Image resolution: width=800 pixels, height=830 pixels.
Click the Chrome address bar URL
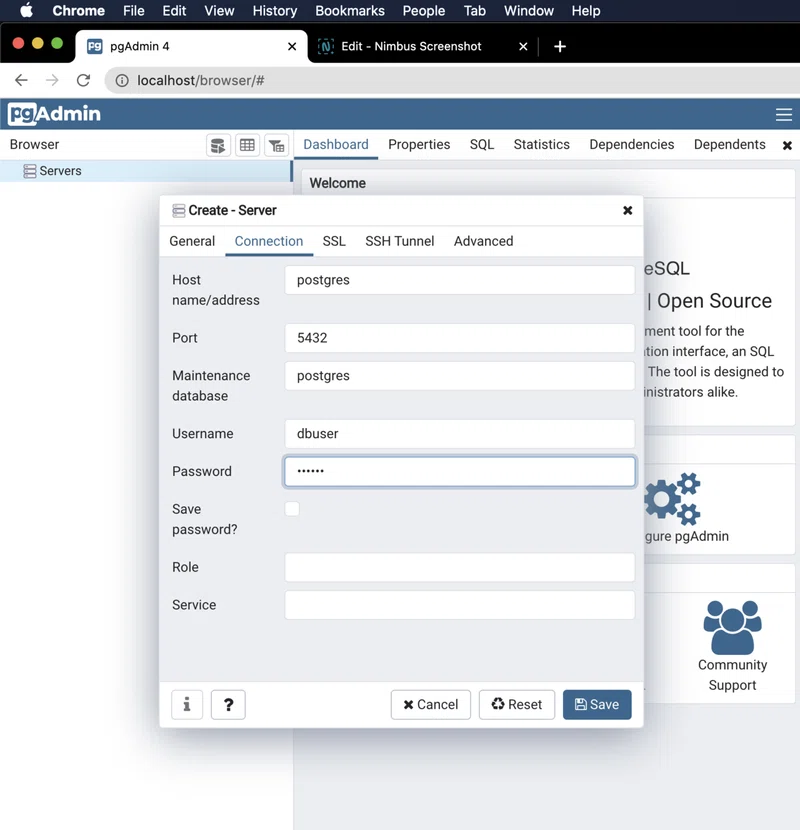click(201, 80)
